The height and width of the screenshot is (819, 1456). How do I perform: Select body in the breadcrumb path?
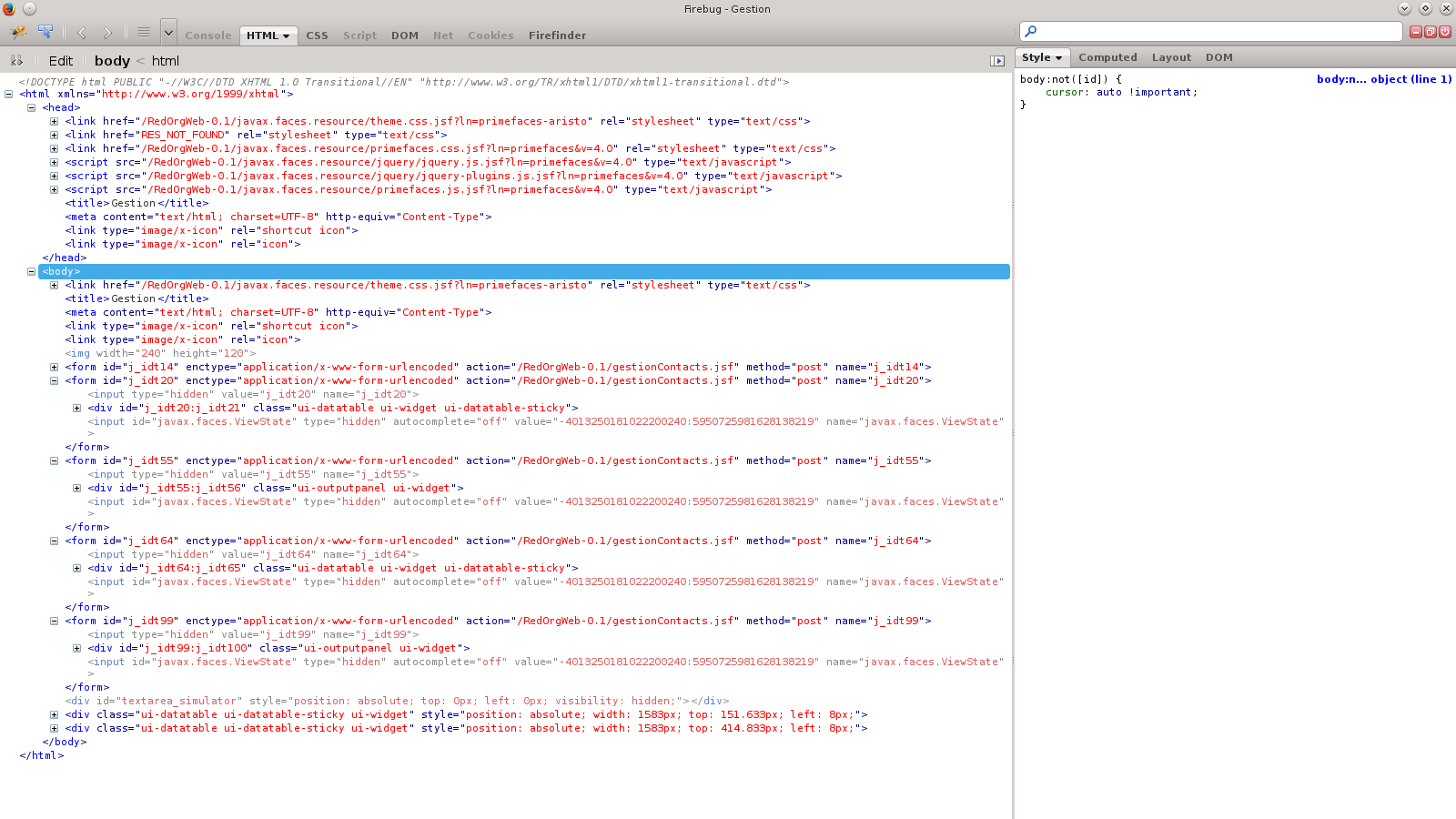[x=112, y=61]
